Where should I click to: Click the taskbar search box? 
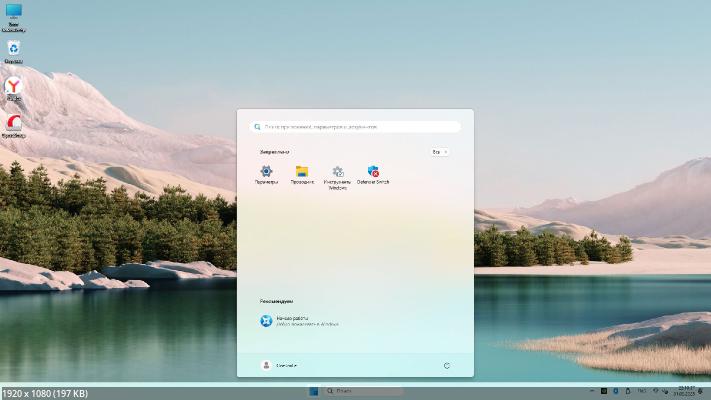click(364, 391)
